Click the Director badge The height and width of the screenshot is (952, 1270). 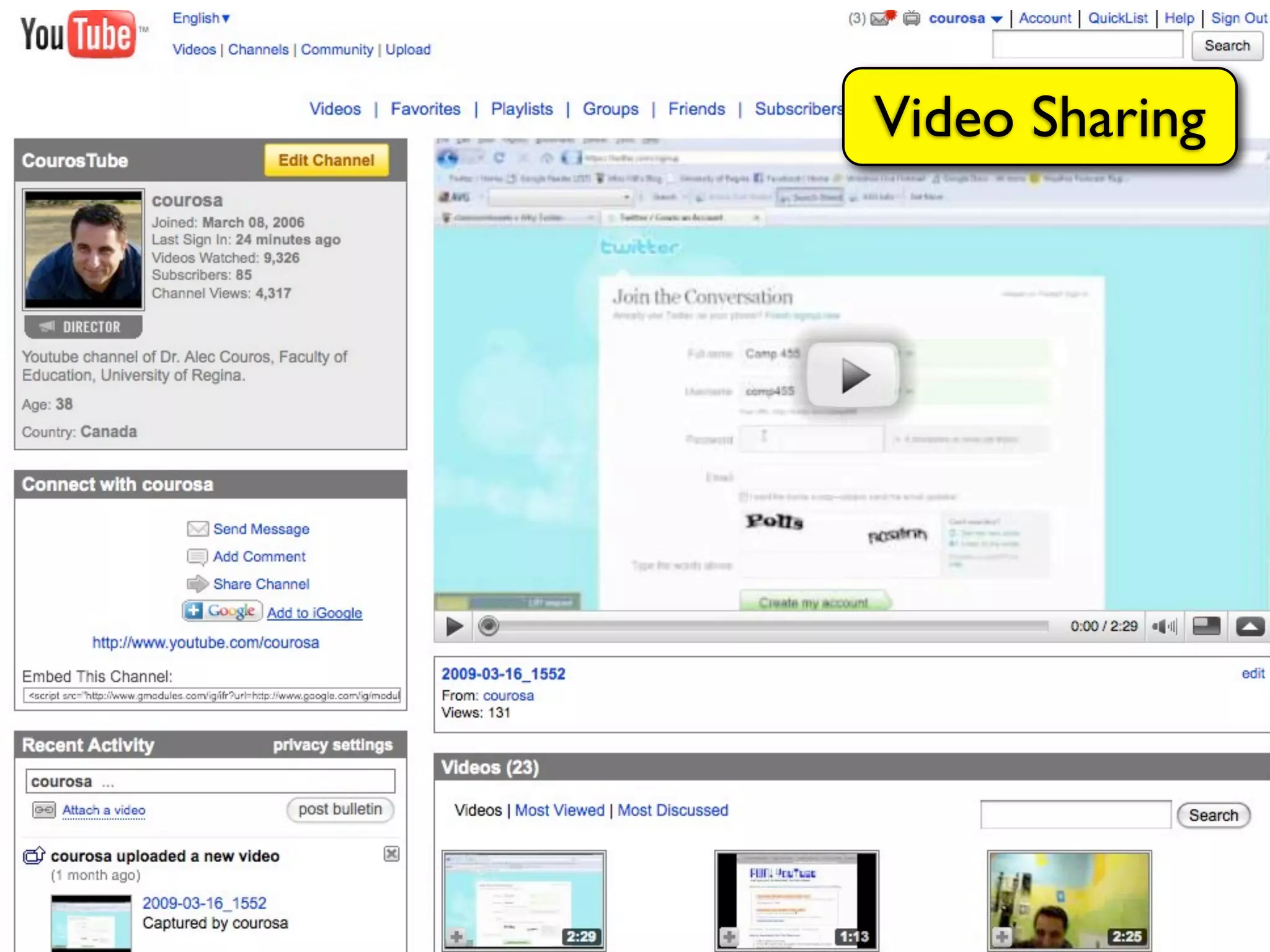[83, 327]
